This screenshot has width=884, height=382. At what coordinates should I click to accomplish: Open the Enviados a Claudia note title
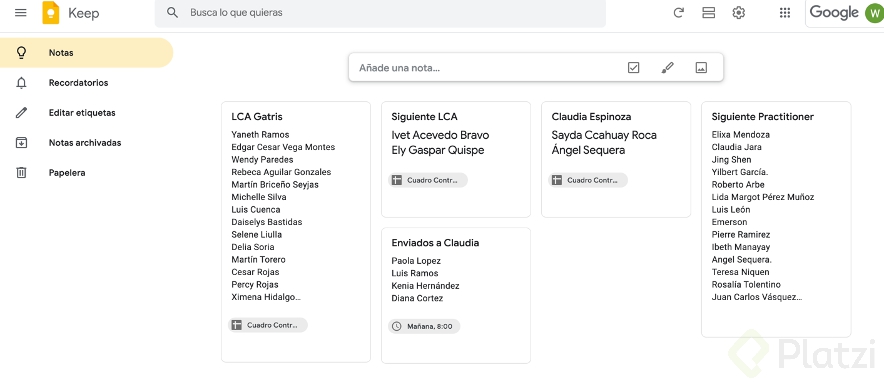click(435, 243)
